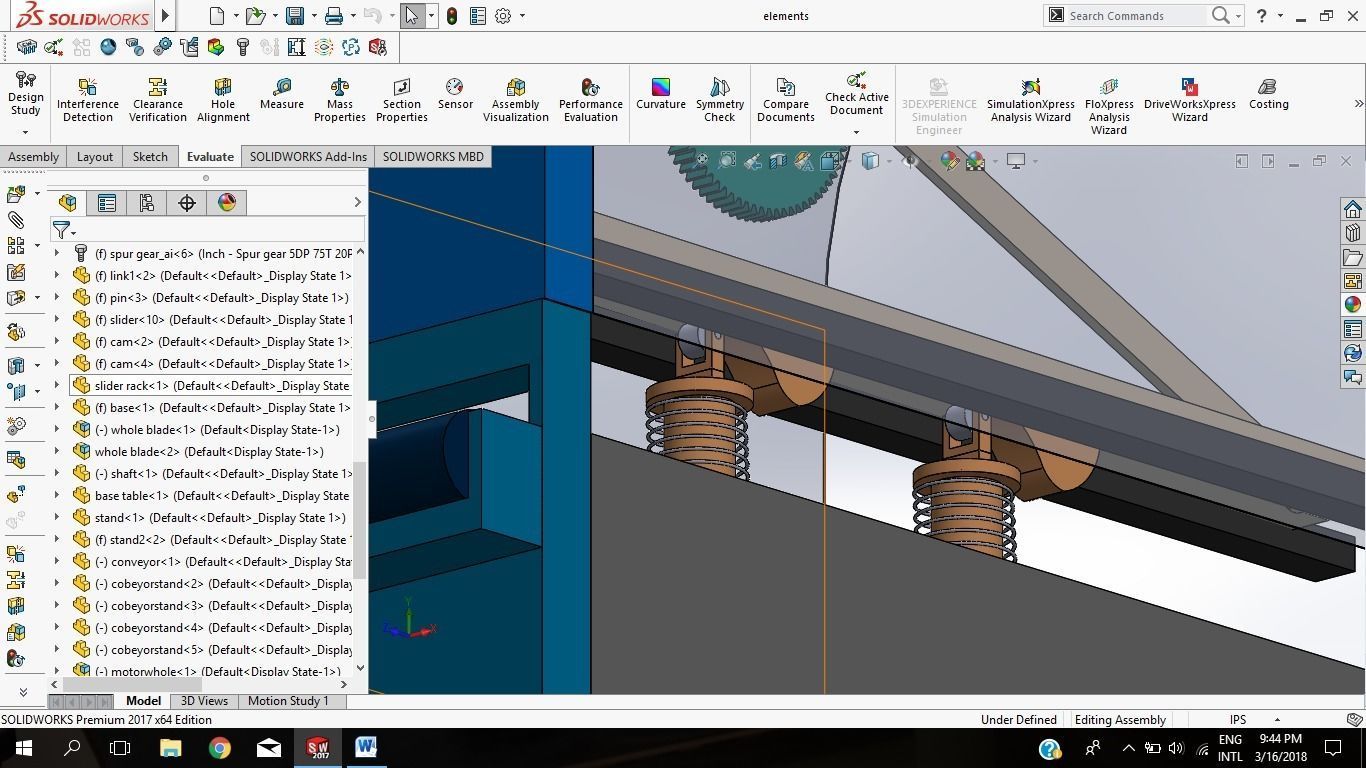Viewport: 1366px width, 768px height.
Task: Open the ConfigurationManager panel tab
Action: click(147, 203)
